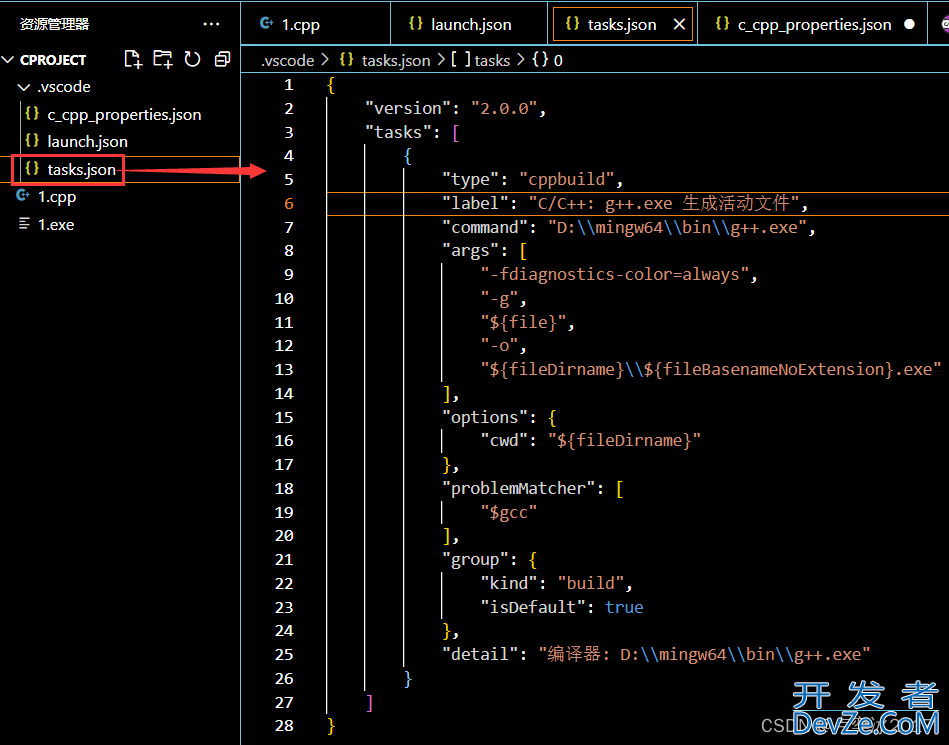Click the "build" value on line 22
Image resolution: width=949 pixels, height=745 pixels.
point(591,583)
